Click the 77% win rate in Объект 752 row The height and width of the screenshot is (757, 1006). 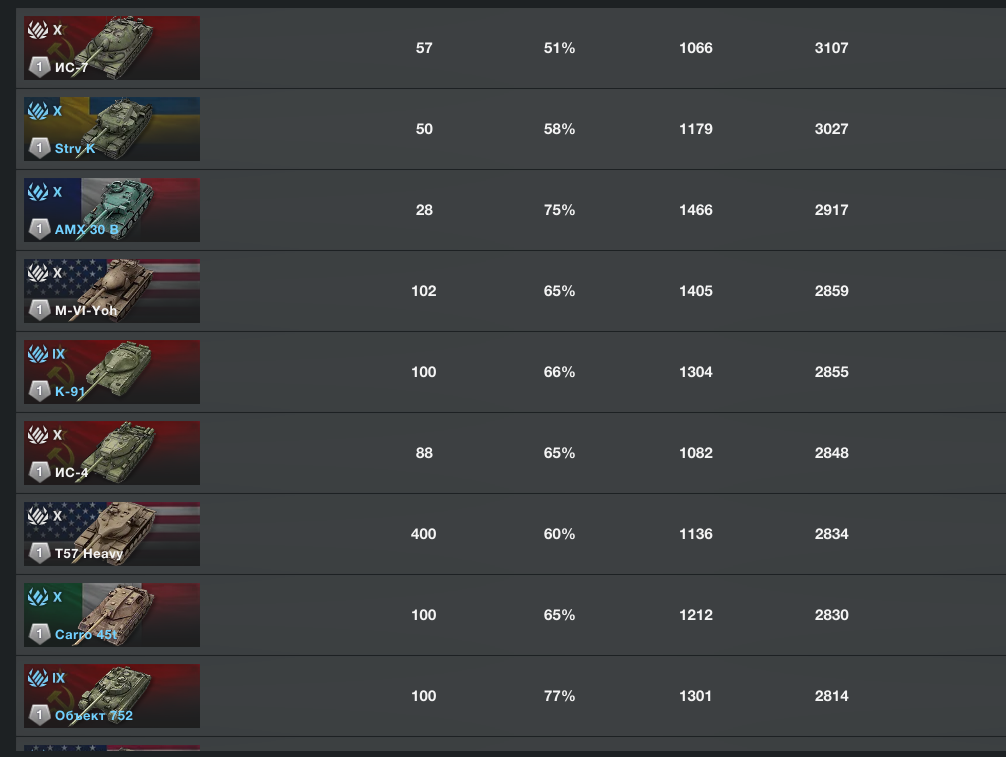pos(559,696)
